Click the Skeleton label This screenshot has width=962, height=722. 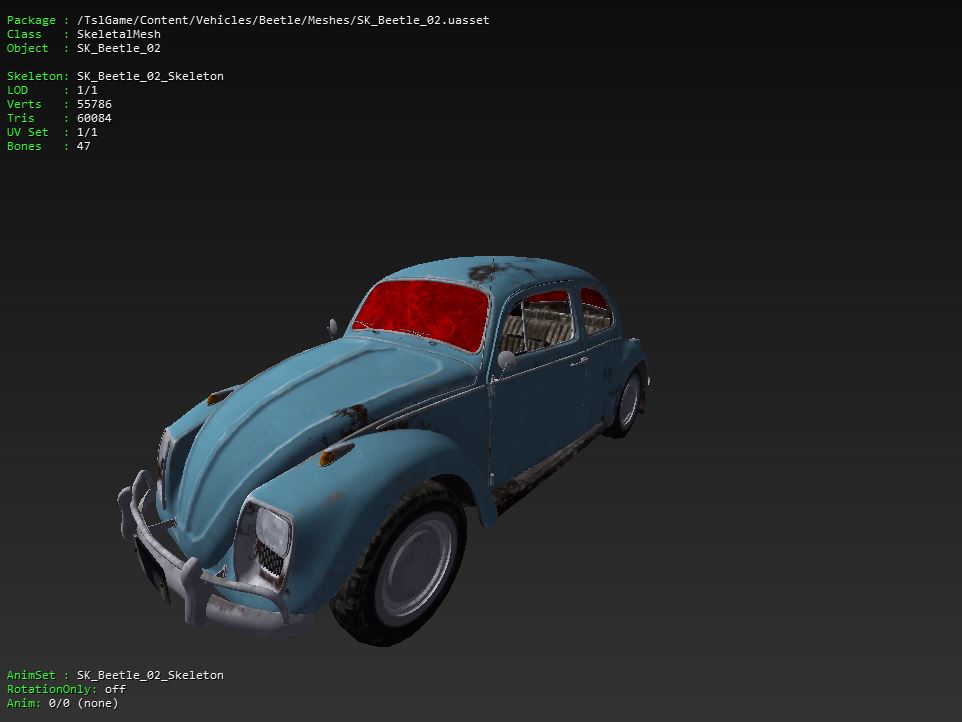coord(35,76)
